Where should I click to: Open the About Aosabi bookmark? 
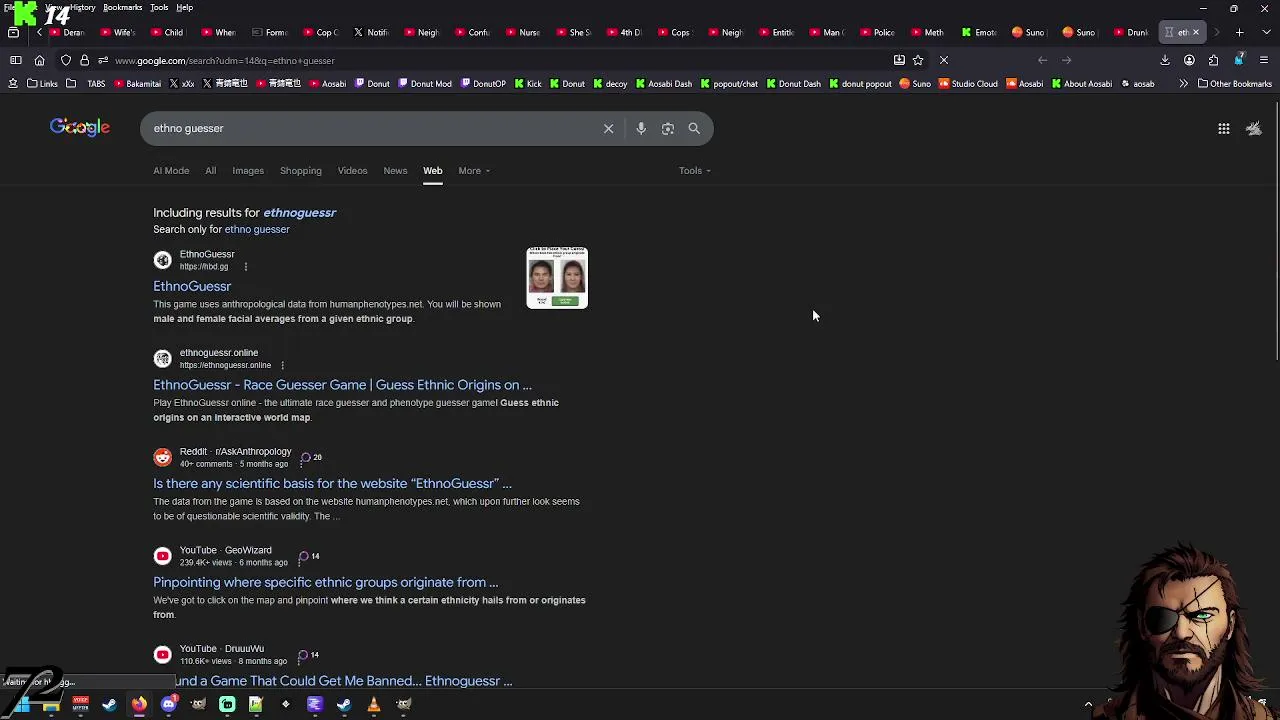(1083, 84)
